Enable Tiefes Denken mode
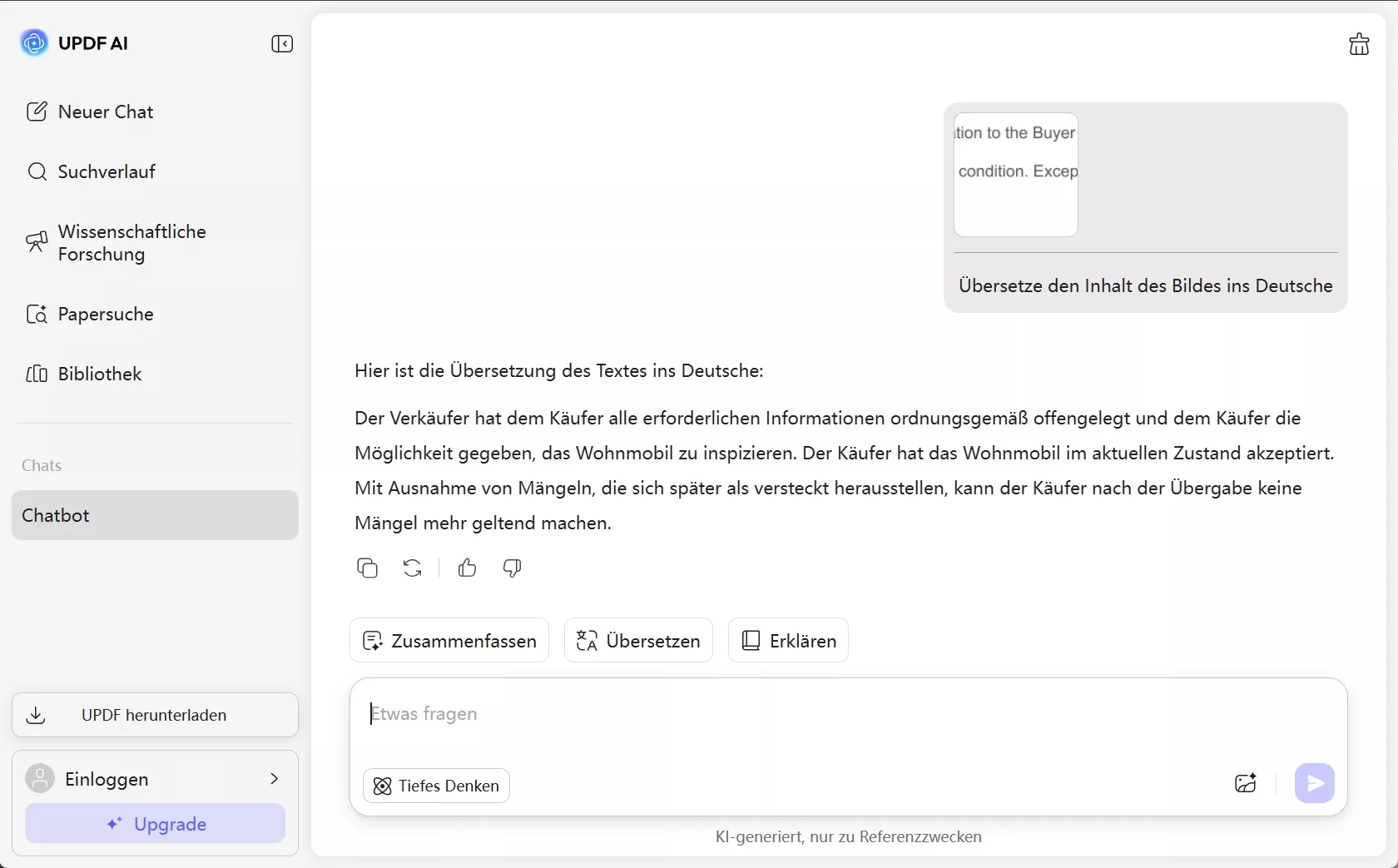 point(434,786)
